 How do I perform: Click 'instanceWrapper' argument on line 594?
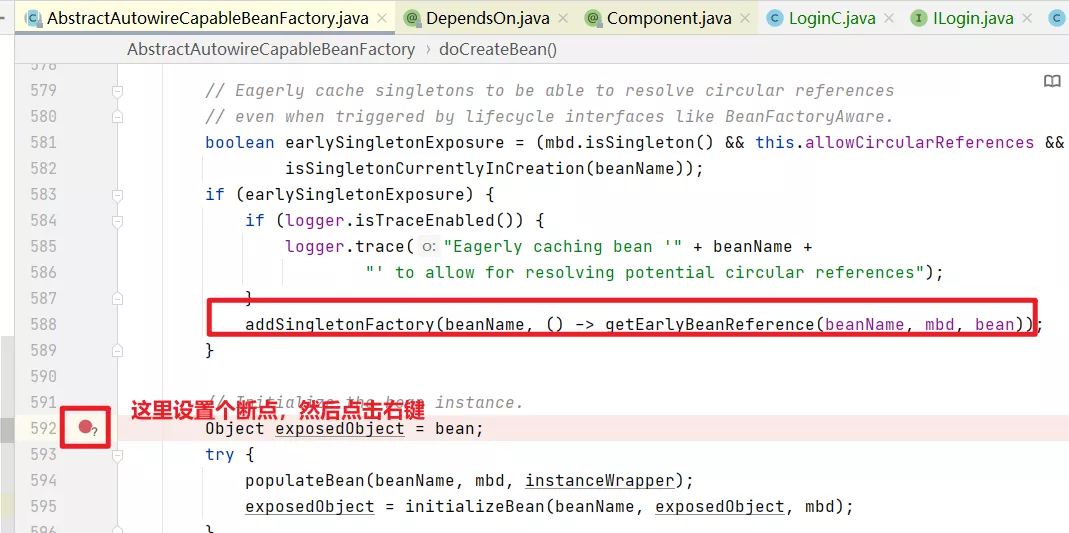point(599,481)
